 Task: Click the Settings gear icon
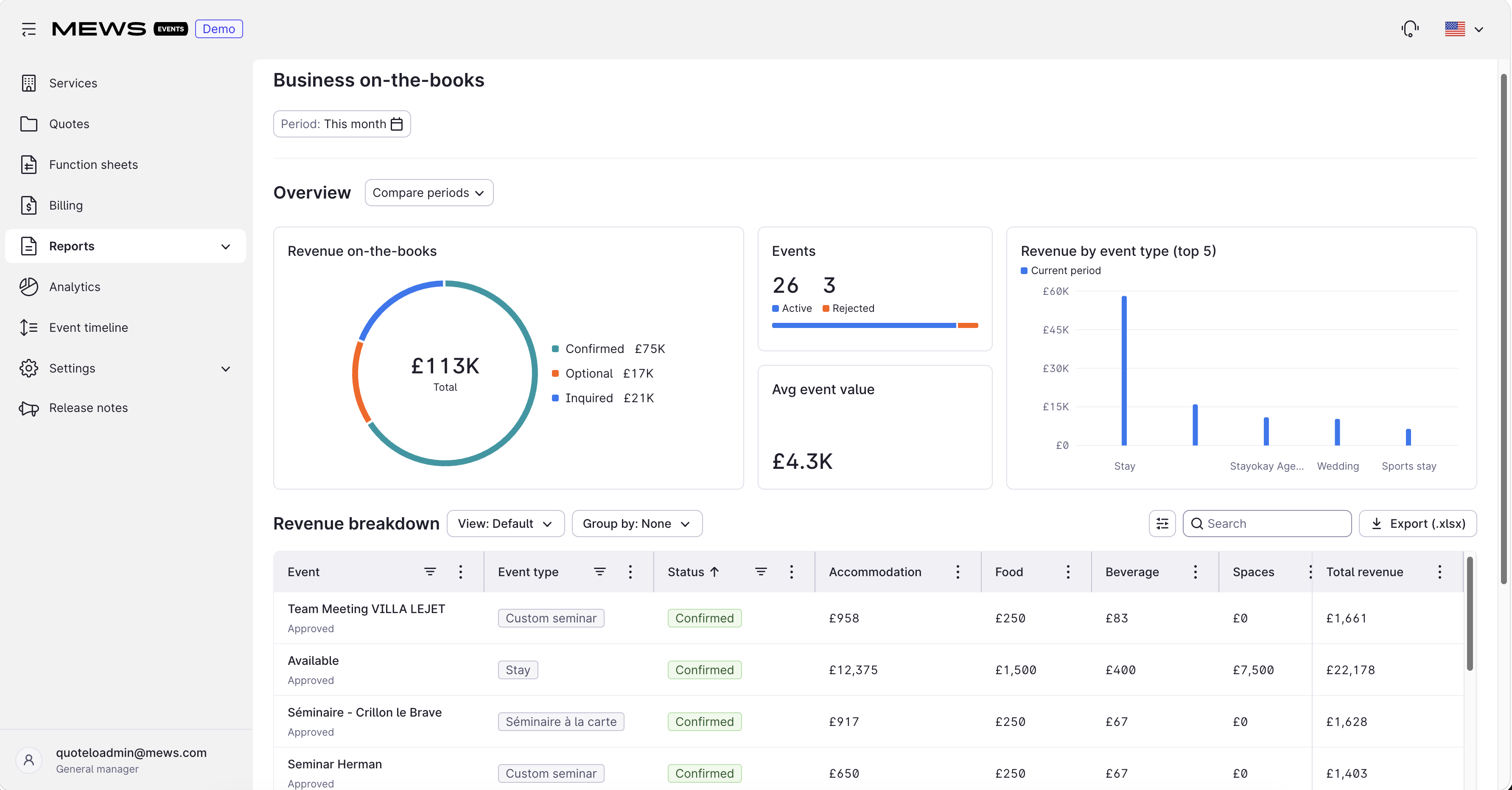point(28,369)
